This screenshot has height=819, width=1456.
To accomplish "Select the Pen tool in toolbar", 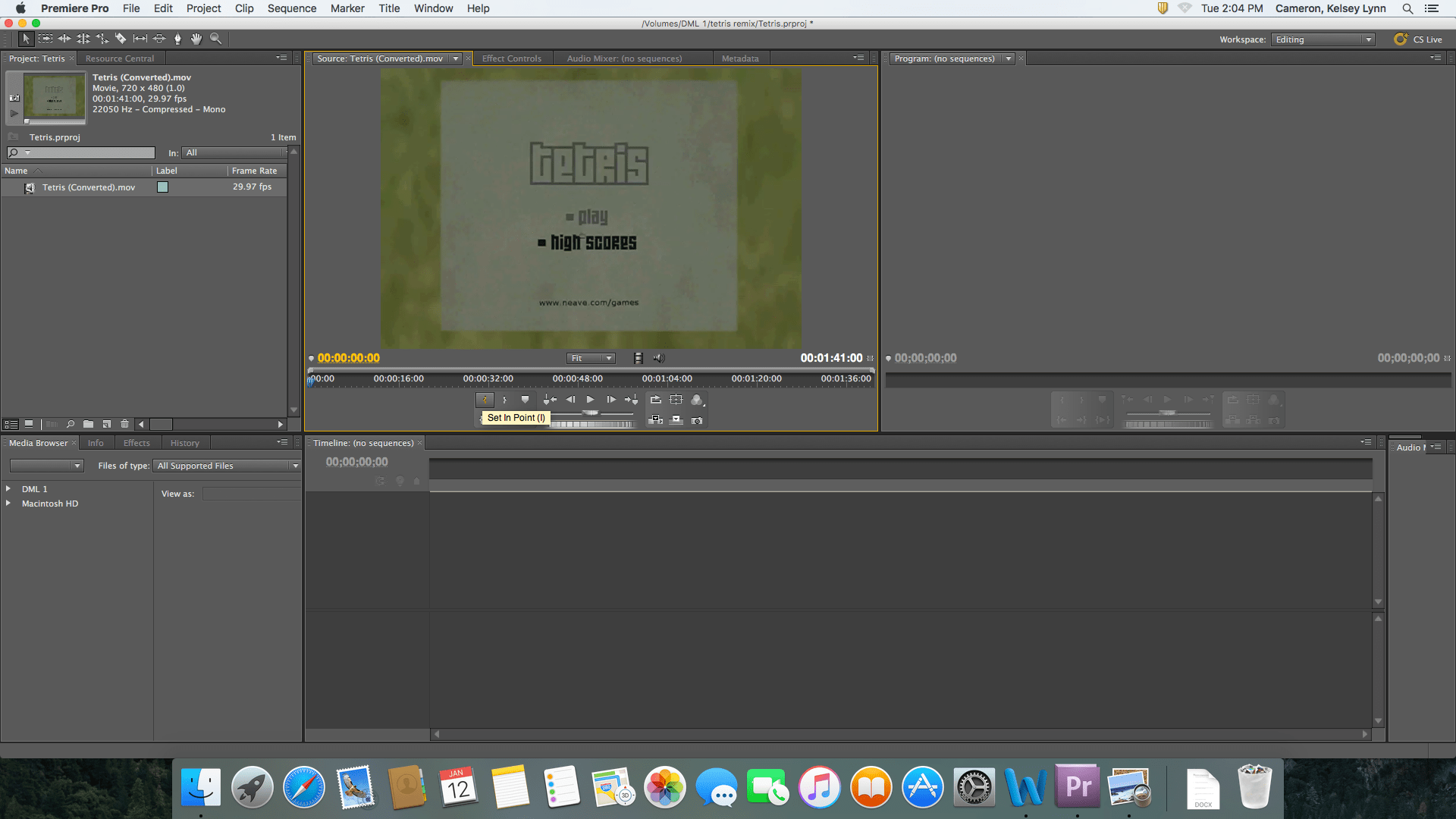I will [x=177, y=39].
